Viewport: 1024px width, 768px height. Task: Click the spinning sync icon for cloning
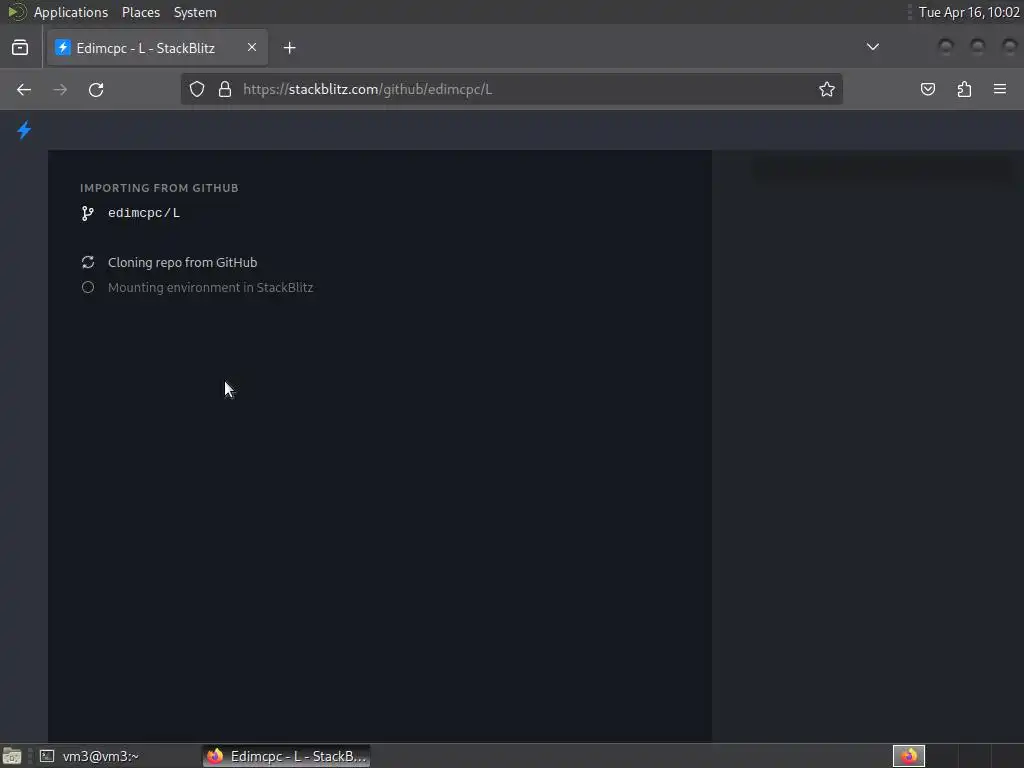pyautogui.click(x=88, y=262)
